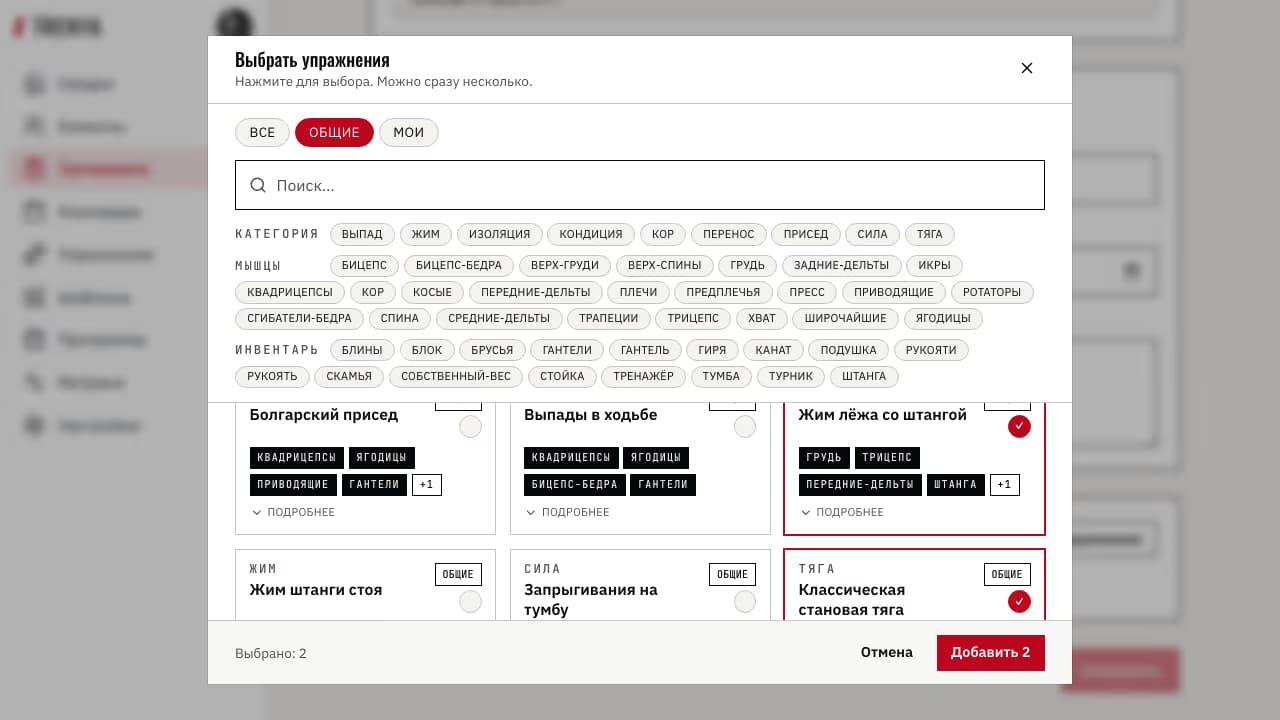
Task: Close the exercise selection dialog
Action: 1026,68
